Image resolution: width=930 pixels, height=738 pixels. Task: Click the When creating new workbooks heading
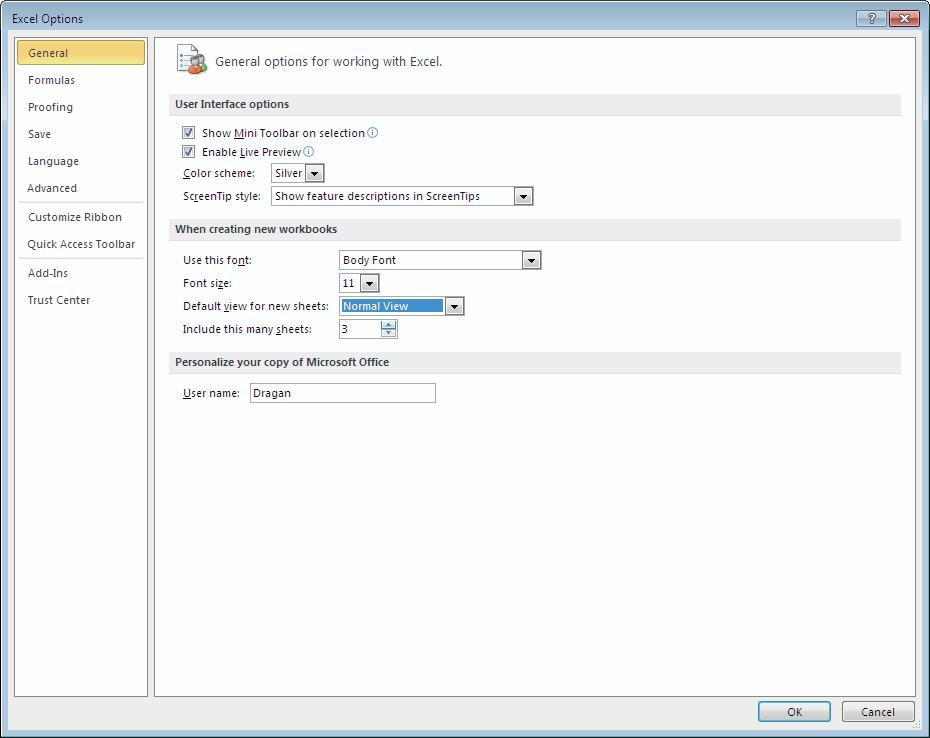point(256,229)
